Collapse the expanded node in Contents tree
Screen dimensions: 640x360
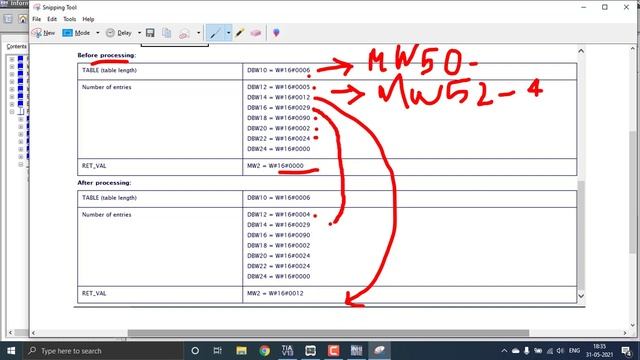[12, 111]
